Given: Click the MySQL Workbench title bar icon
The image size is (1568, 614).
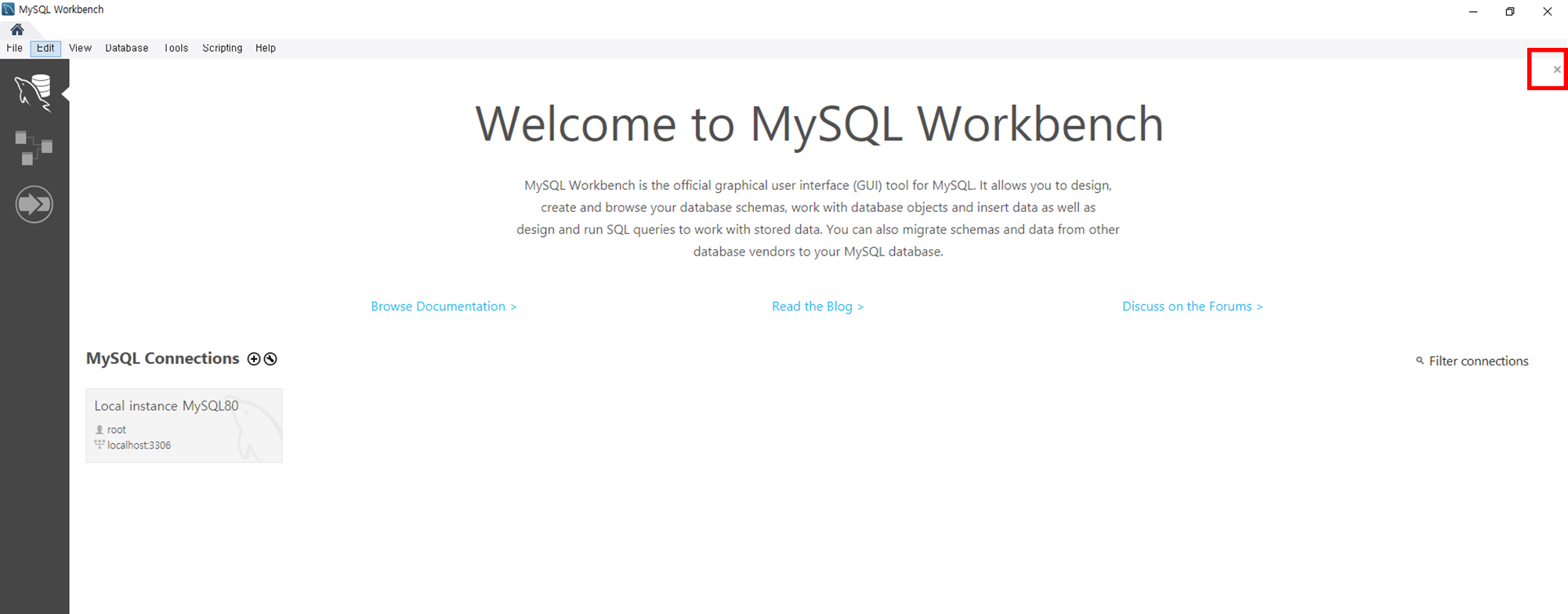Looking at the screenshot, I should click(x=9, y=9).
